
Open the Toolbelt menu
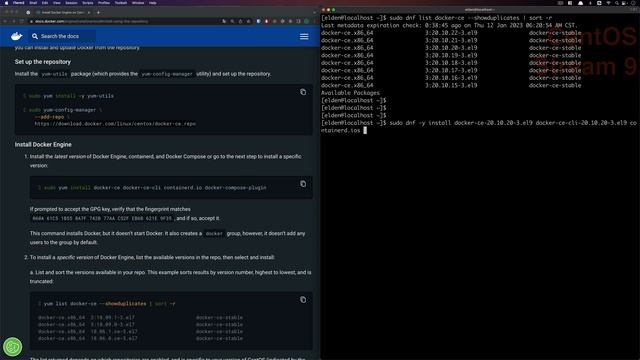click(121, 3)
